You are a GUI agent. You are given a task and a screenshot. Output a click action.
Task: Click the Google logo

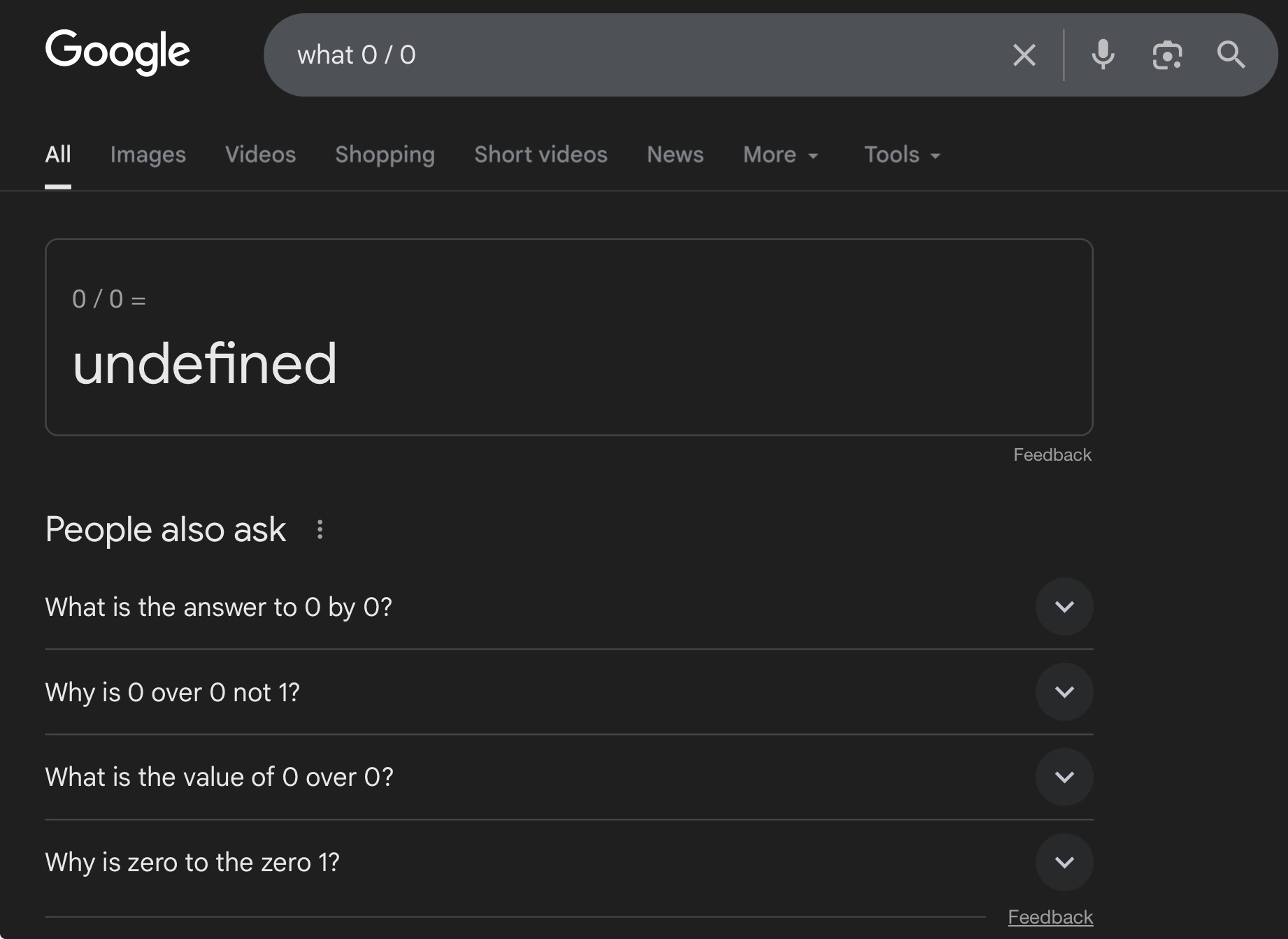(117, 52)
